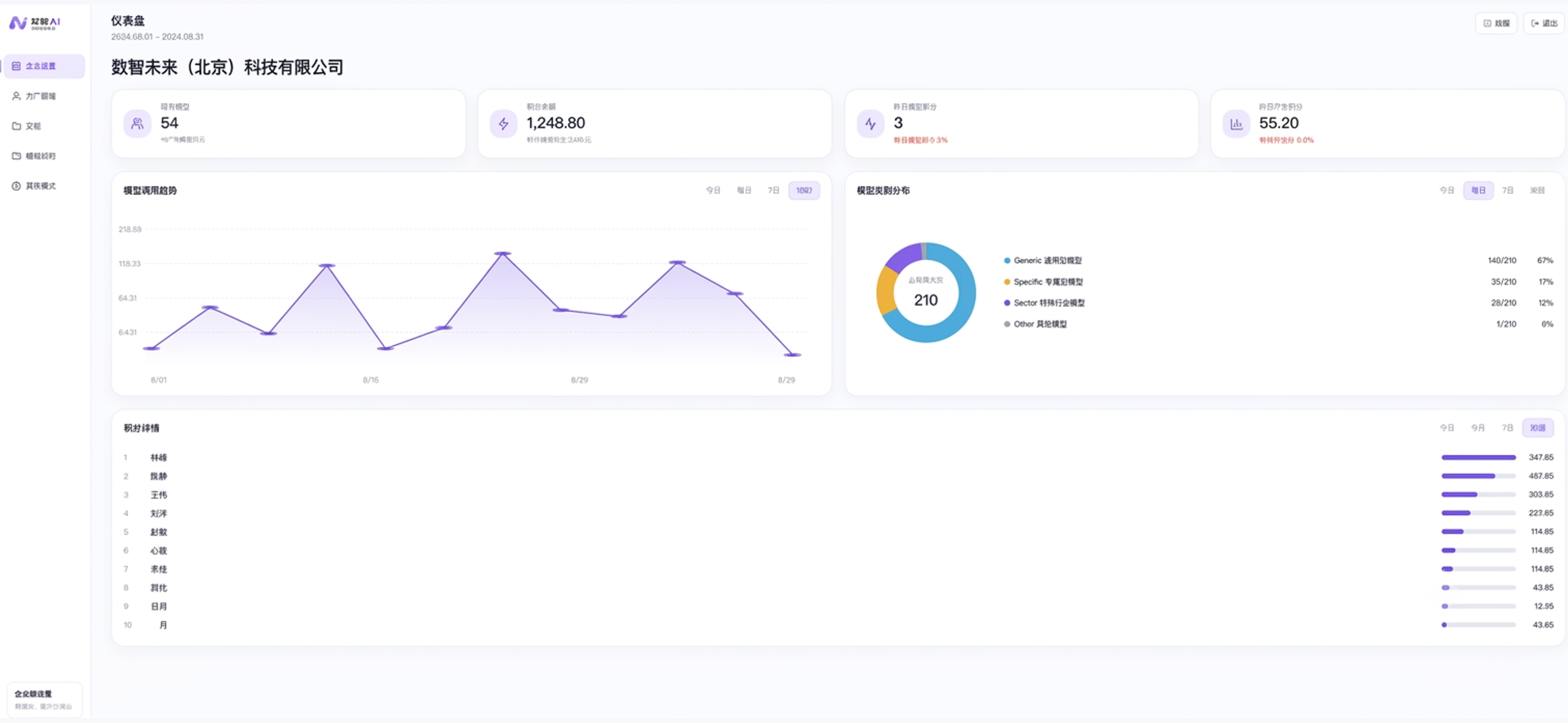Click the pulse icon on the 3 card
The width and height of the screenshot is (1568, 723).
pyautogui.click(x=871, y=124)
